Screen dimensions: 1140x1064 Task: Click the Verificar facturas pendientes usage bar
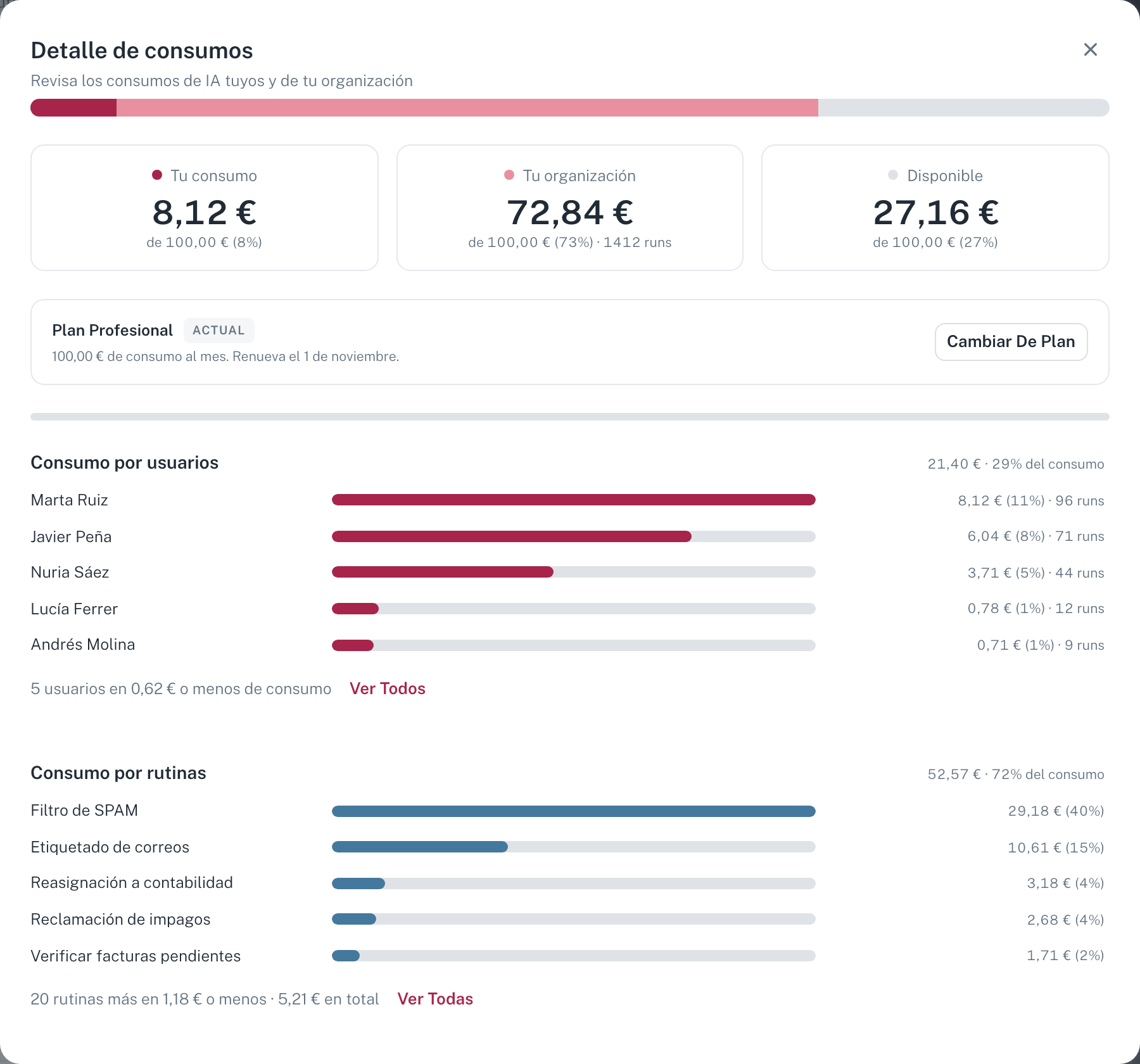(574, 956)
